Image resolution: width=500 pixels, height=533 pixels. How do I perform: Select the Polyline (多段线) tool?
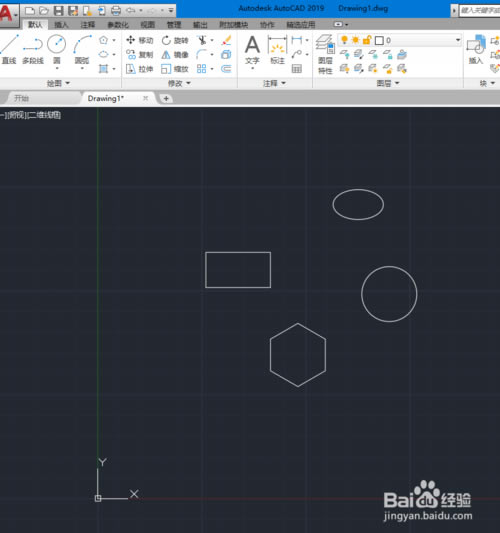[x=33, y=50]
